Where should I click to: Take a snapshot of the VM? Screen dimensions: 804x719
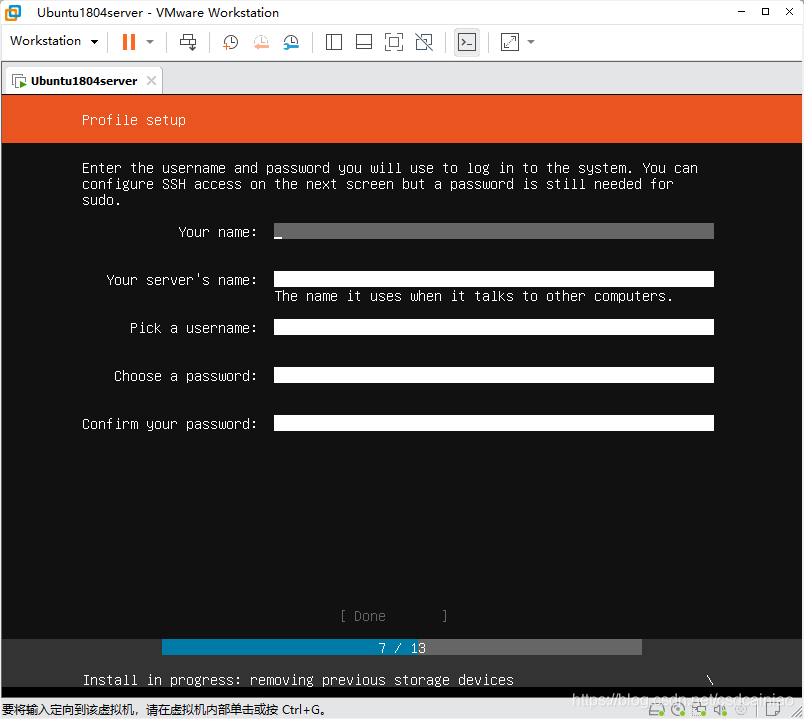(x=230, y=42)
